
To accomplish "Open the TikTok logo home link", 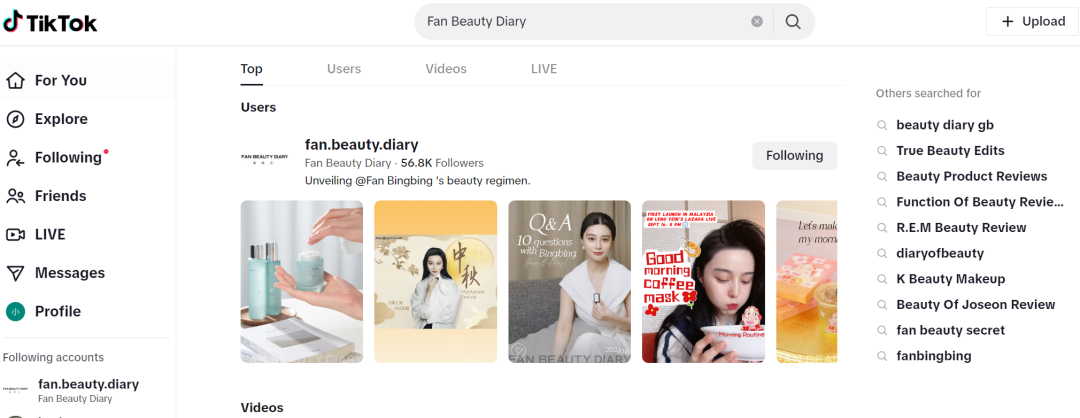I will tap(50, 22).
